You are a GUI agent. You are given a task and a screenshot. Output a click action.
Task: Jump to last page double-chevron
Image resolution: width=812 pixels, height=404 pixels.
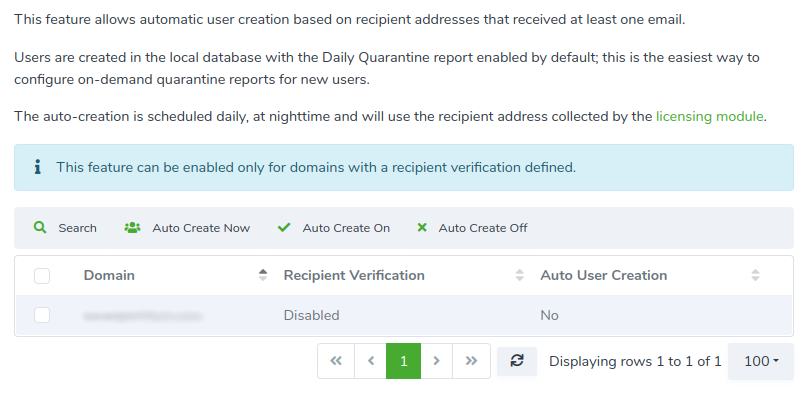coord(471,361)
